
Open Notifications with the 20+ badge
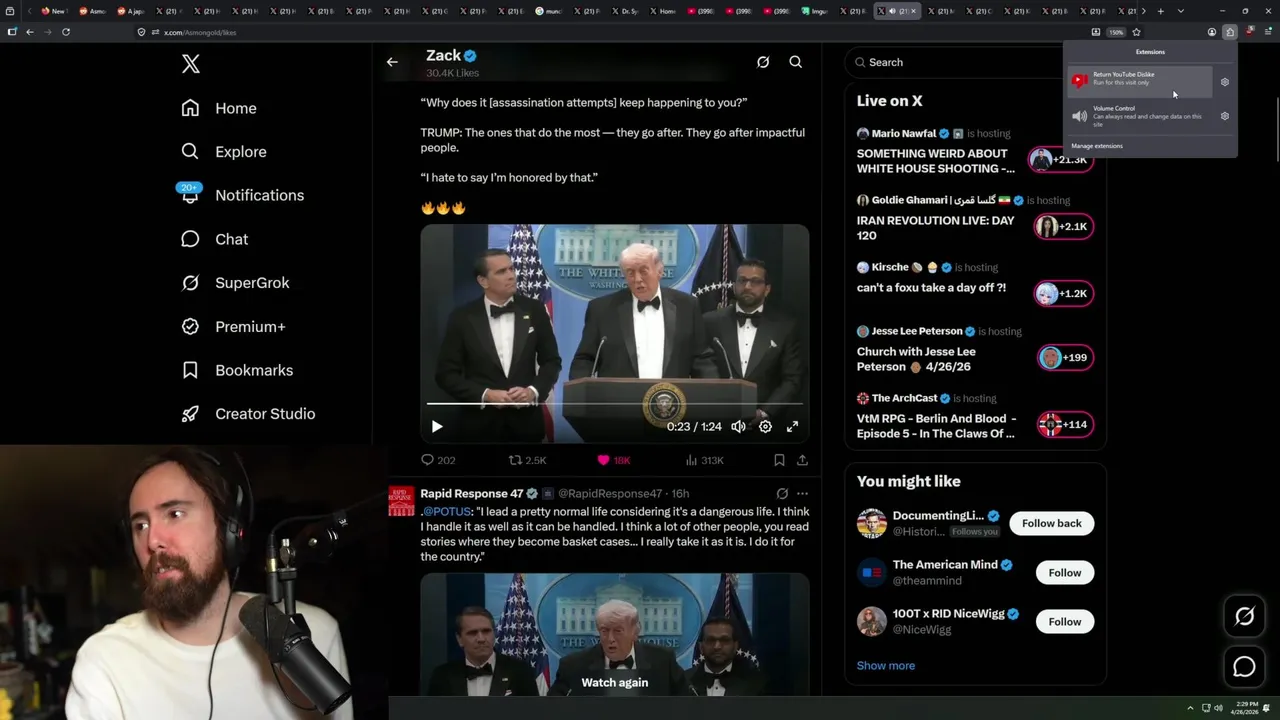[241, 195]
